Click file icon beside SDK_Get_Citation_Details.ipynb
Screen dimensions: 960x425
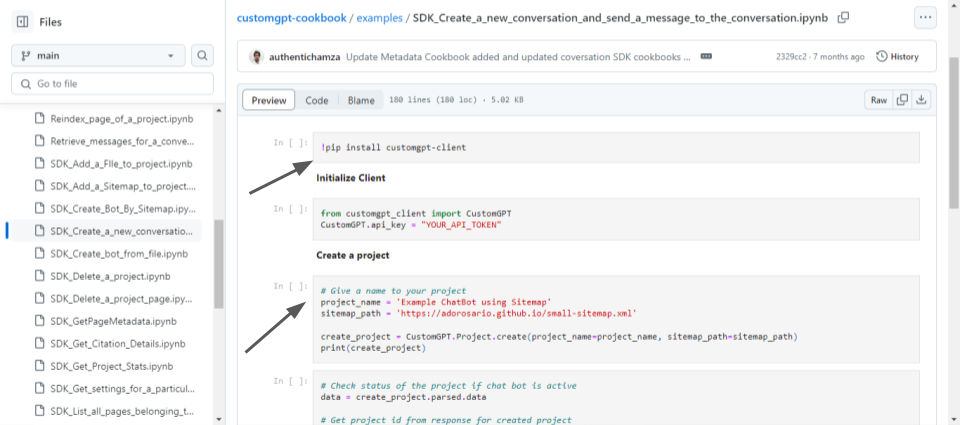click(40, 344)
